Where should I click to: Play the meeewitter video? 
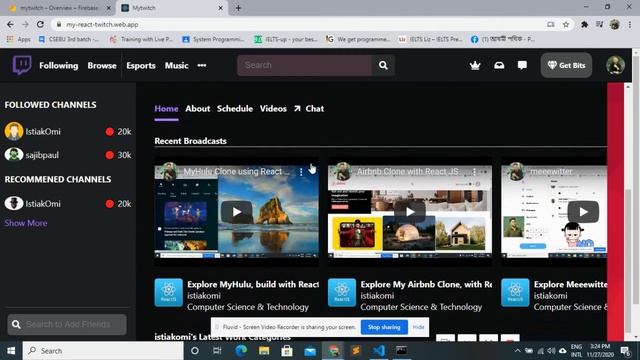point(584,212)
